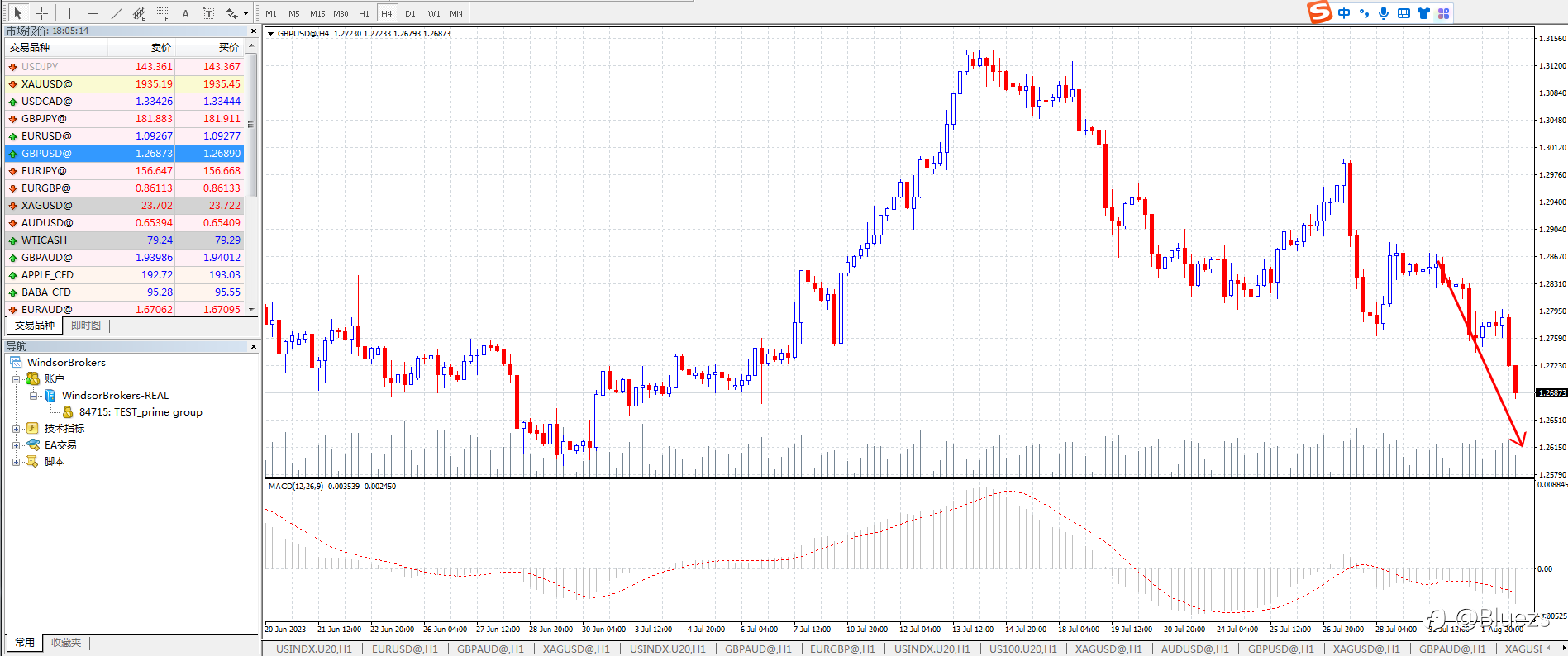Switch to the 交易品种 tab
Screen dimensions: 1568x656
tap(34, 326)
